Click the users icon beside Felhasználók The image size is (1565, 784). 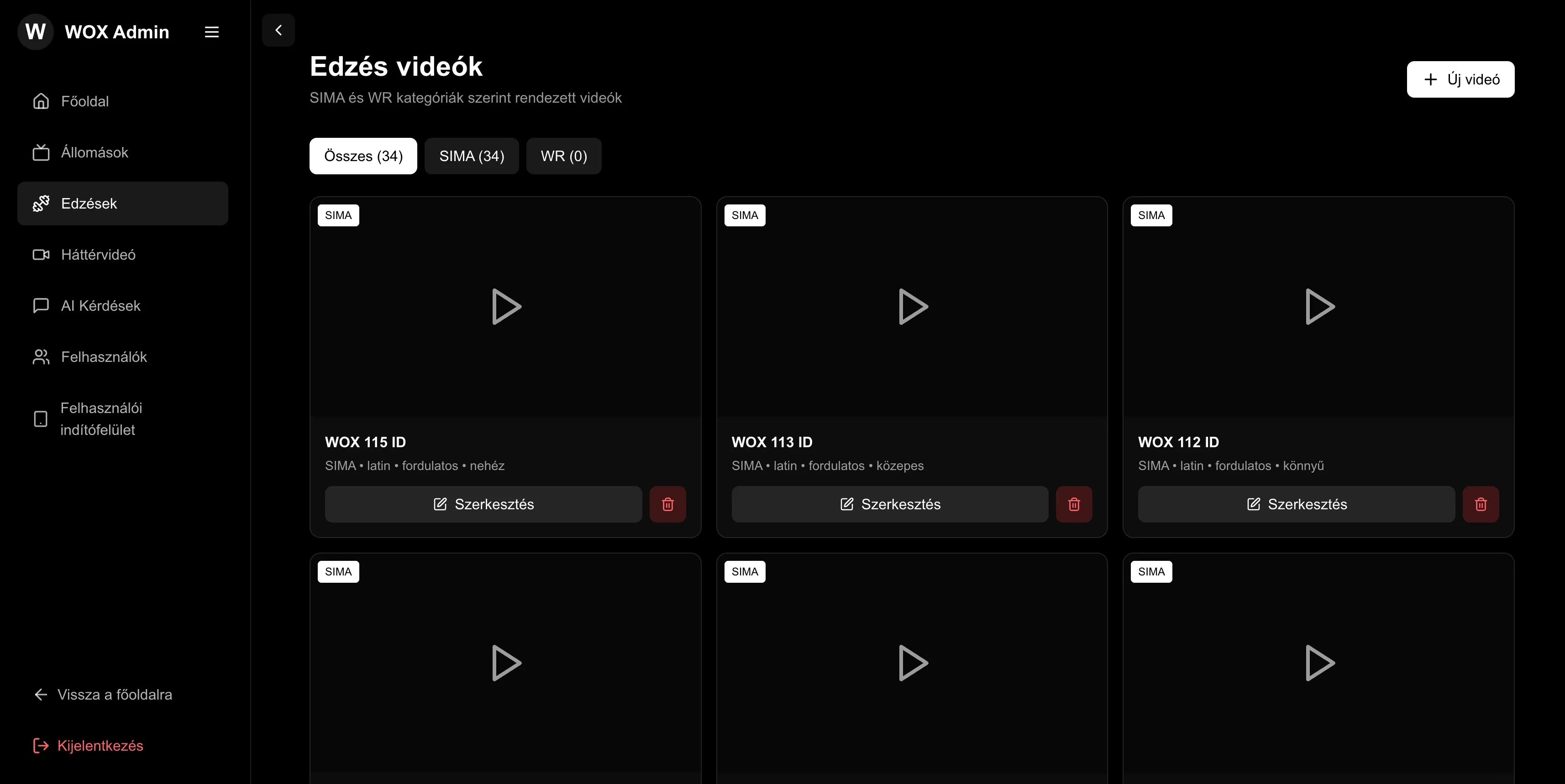pyautogui.click(x=41, y=356)
